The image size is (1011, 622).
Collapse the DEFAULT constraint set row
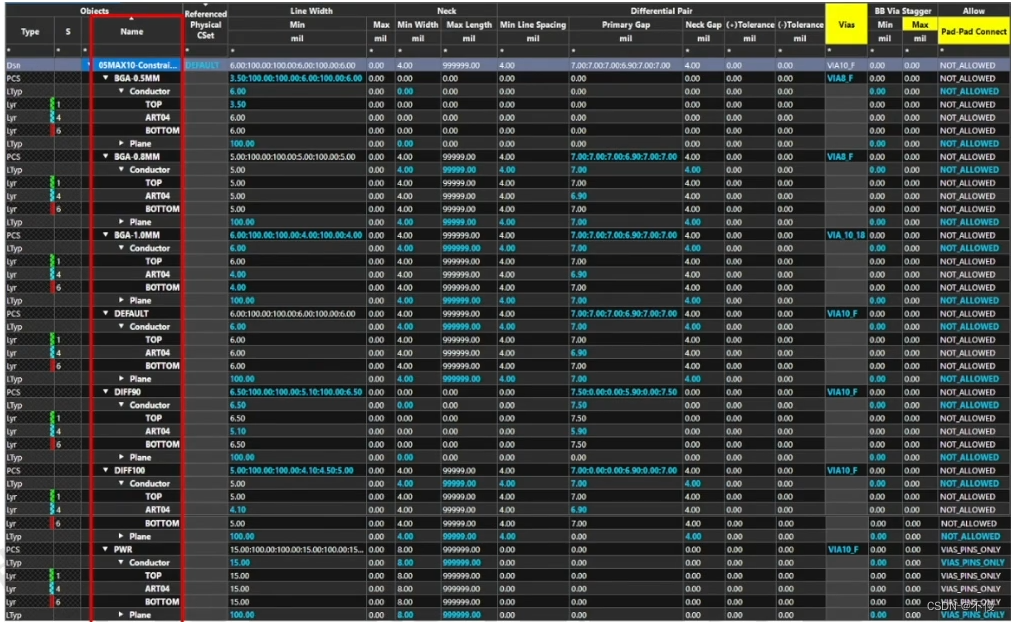(x=106, y=313)
